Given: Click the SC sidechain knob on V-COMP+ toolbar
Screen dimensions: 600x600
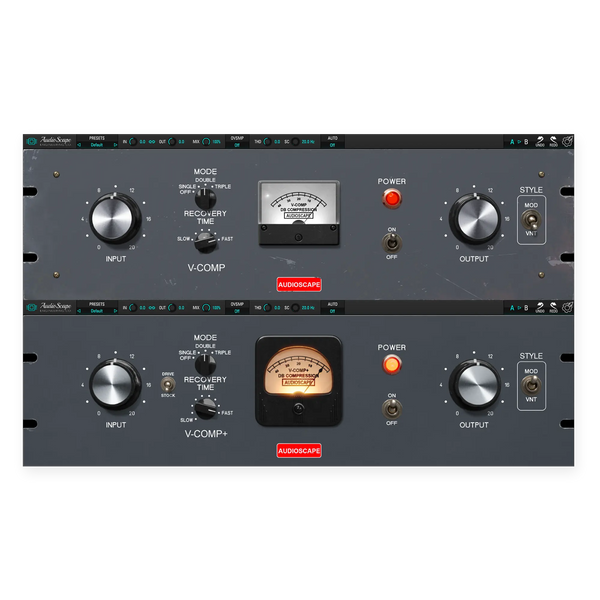Looking at the screenshot, I should point(295,308).
